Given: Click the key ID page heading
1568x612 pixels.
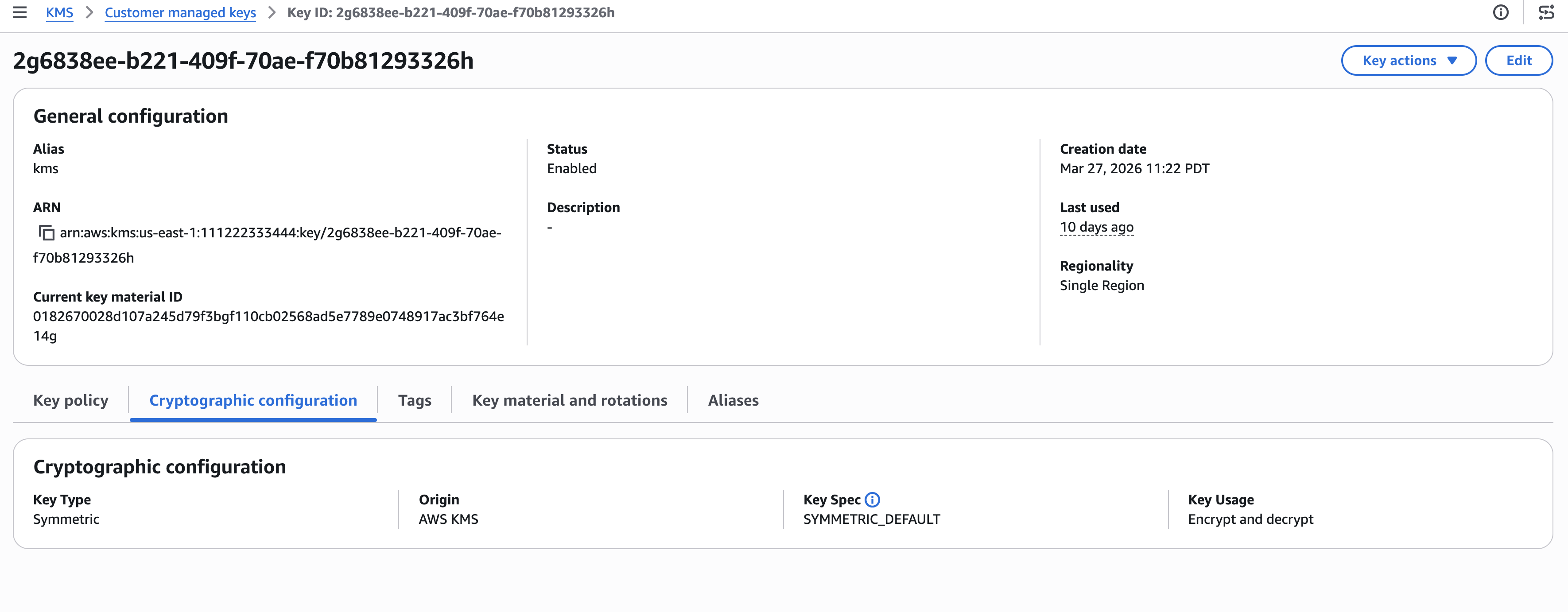Looking at the screenshot, I should tap(243, 61).
